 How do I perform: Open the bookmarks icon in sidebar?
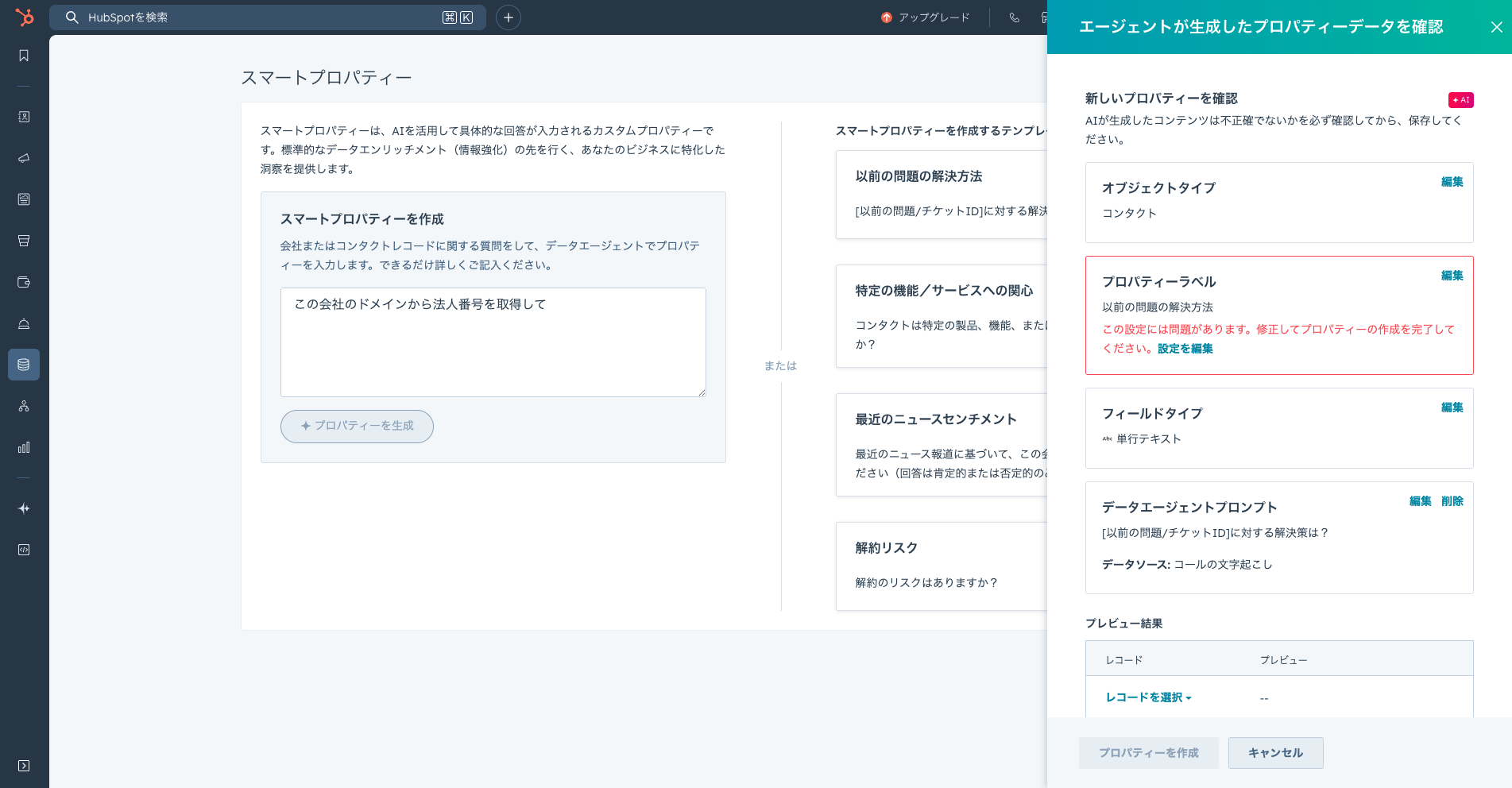click(x=24, y=56)
